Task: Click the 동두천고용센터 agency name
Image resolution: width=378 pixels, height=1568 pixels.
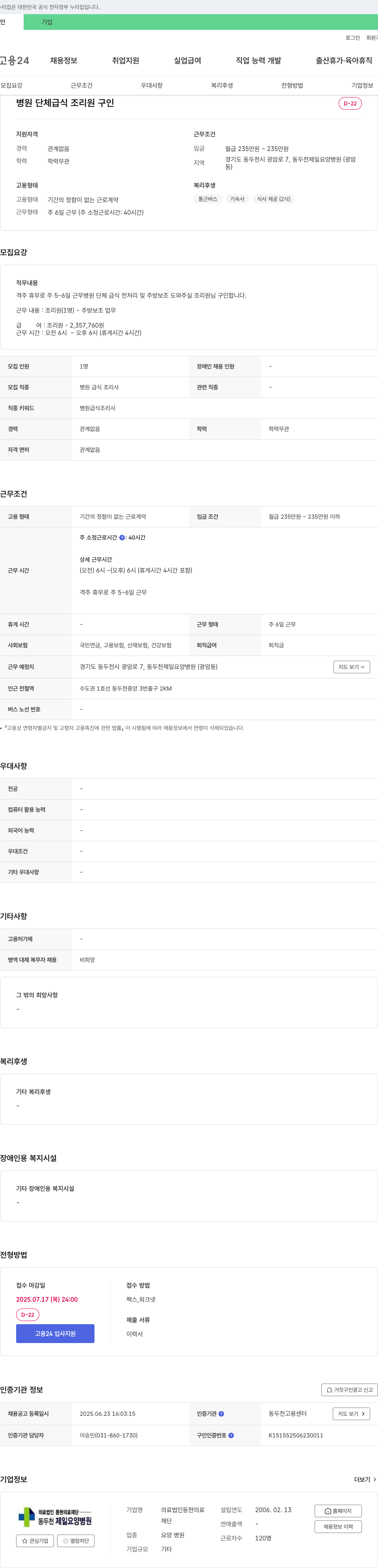Action: [x=288, y=1413]
